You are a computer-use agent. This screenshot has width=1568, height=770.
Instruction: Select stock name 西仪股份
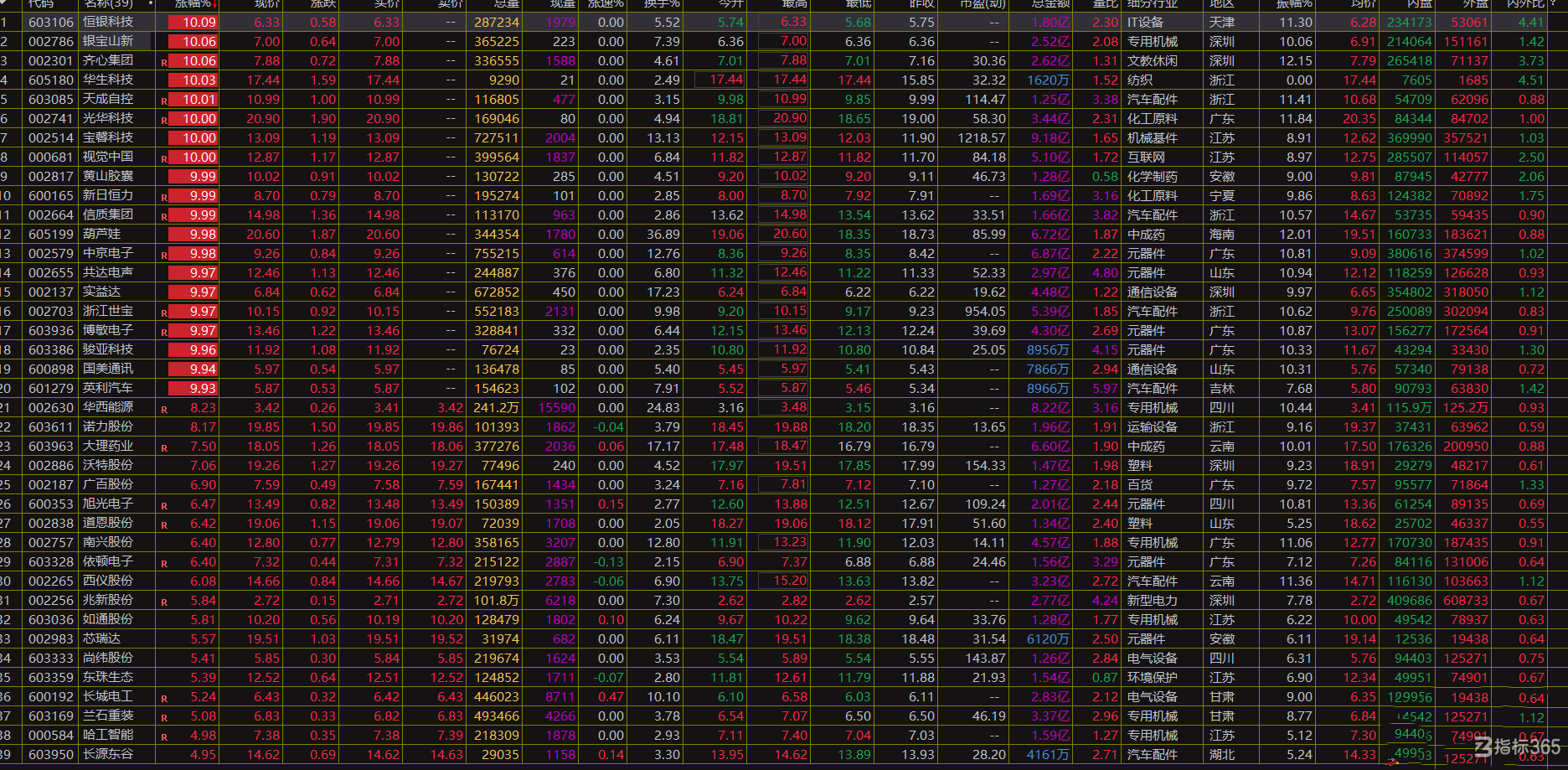click(108, 581)
